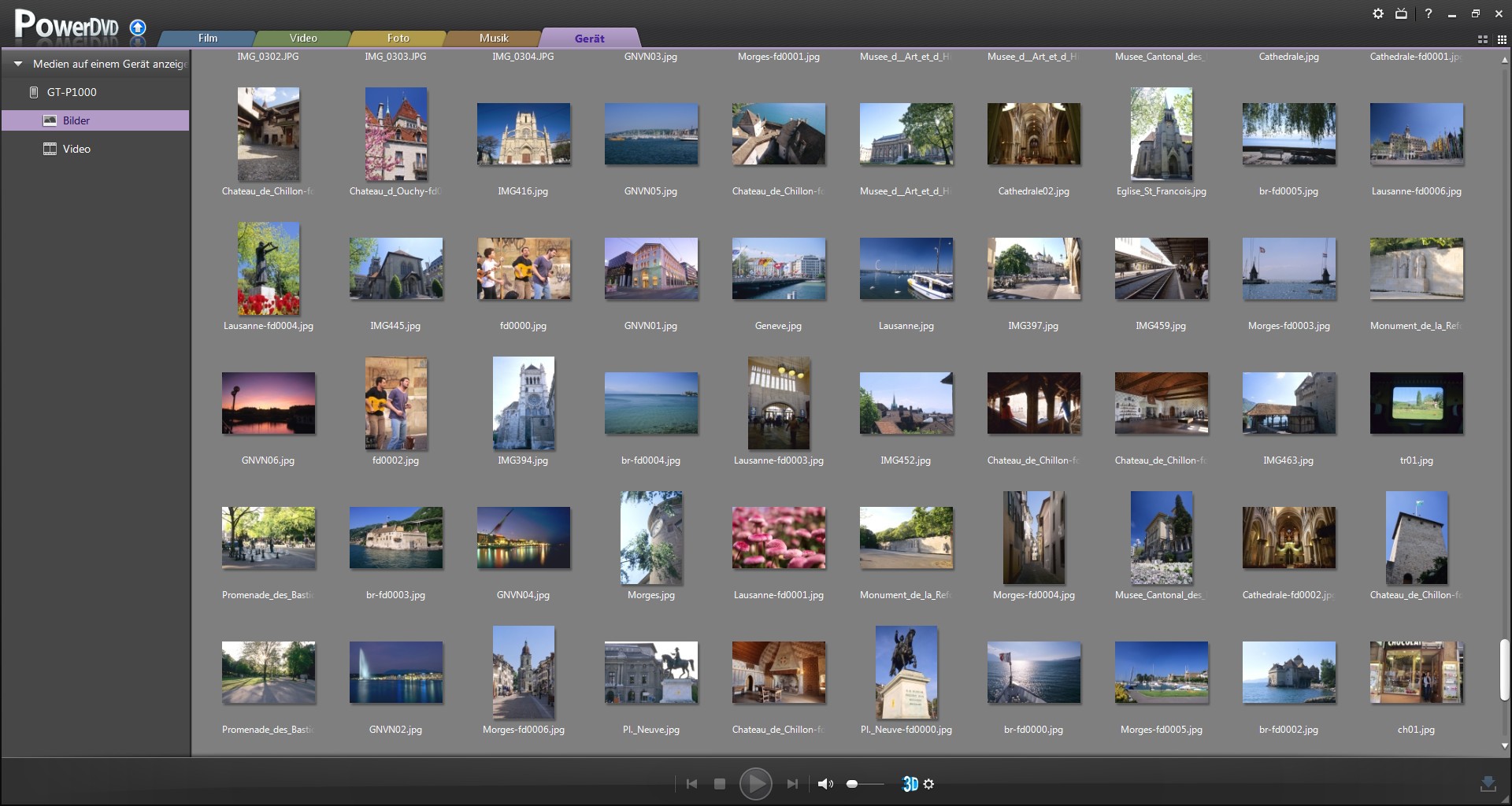This screenshot has width=1512, height=806.
Task: Click scrollbar down arrow in photo grid
Action: pos(1504,746)
